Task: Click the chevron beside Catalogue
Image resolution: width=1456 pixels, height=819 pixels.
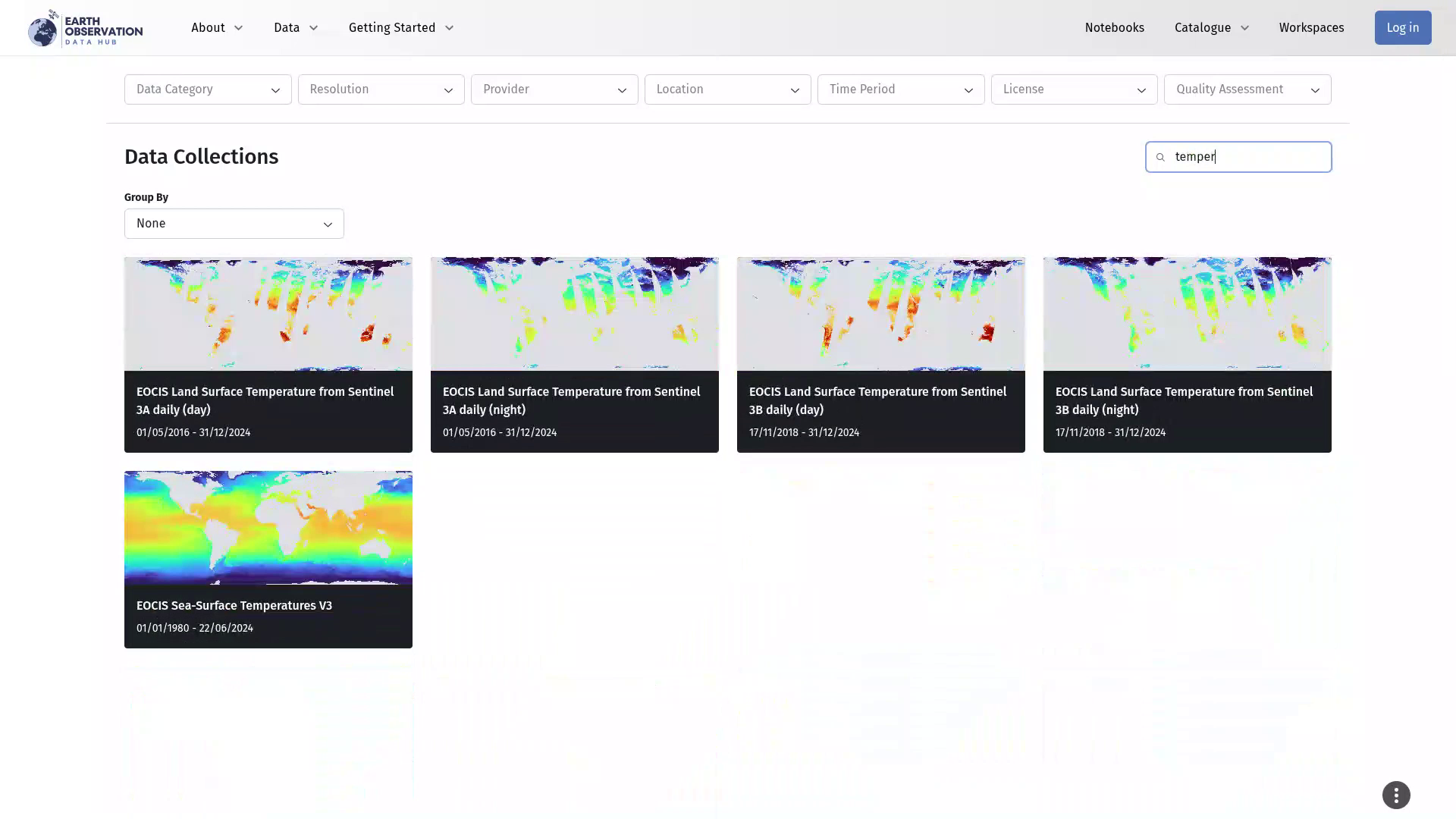Action: 1244,28
